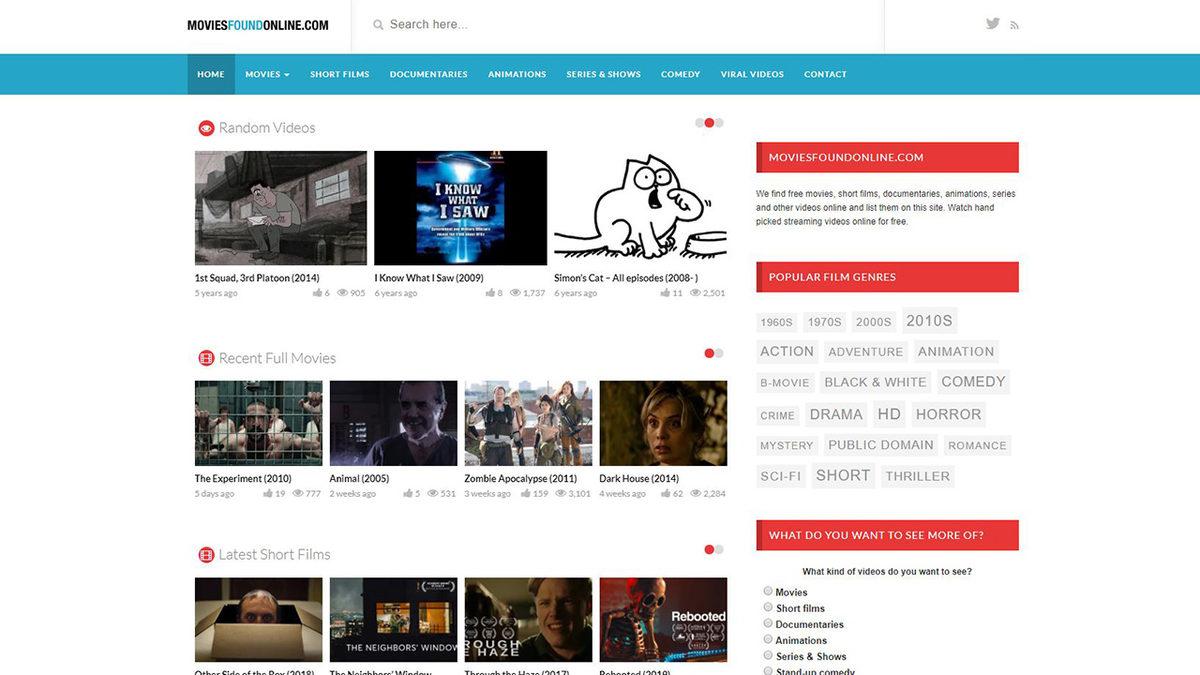
Task: Switch to the HOME tab
Action: (210, 74)
